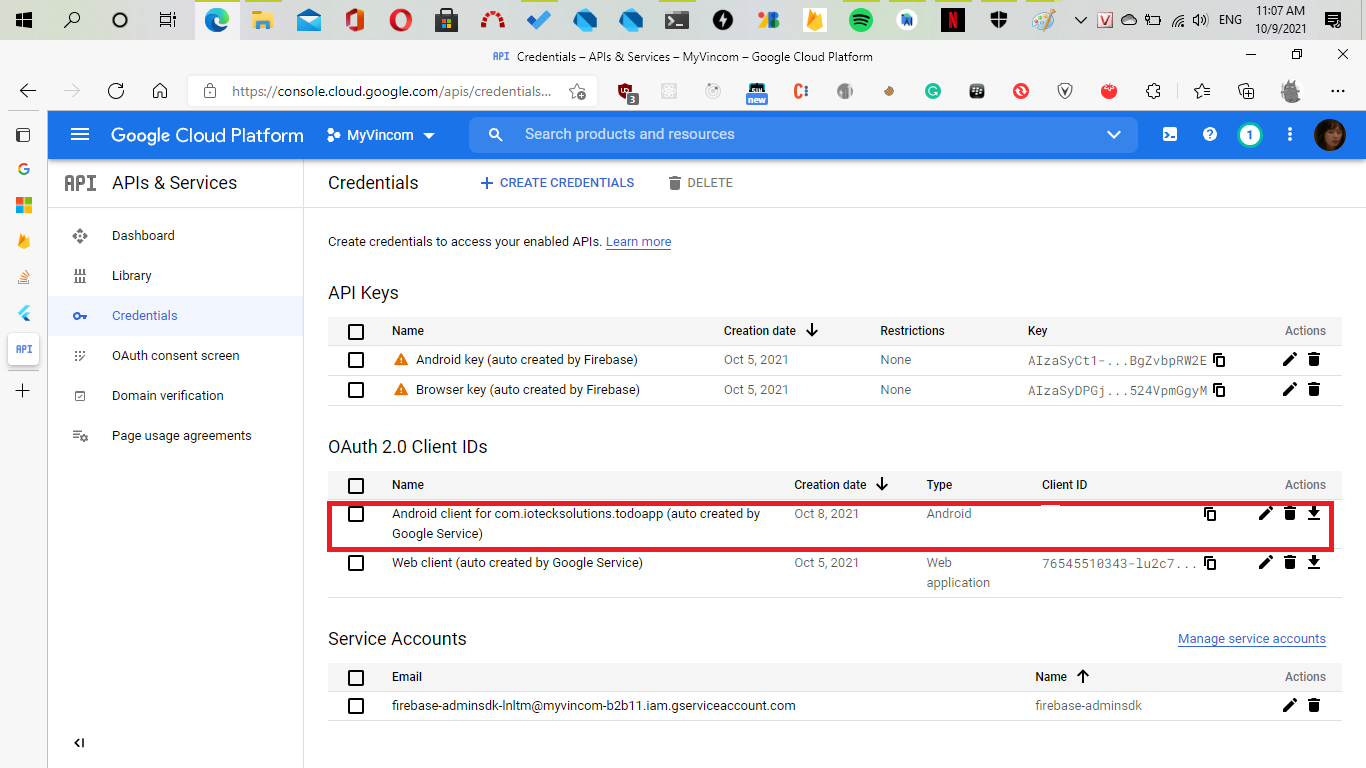Click the DELETE button in the Credentials toolbar
Image resolution: width=1366 pixels, height=768 pixels.
700,183
